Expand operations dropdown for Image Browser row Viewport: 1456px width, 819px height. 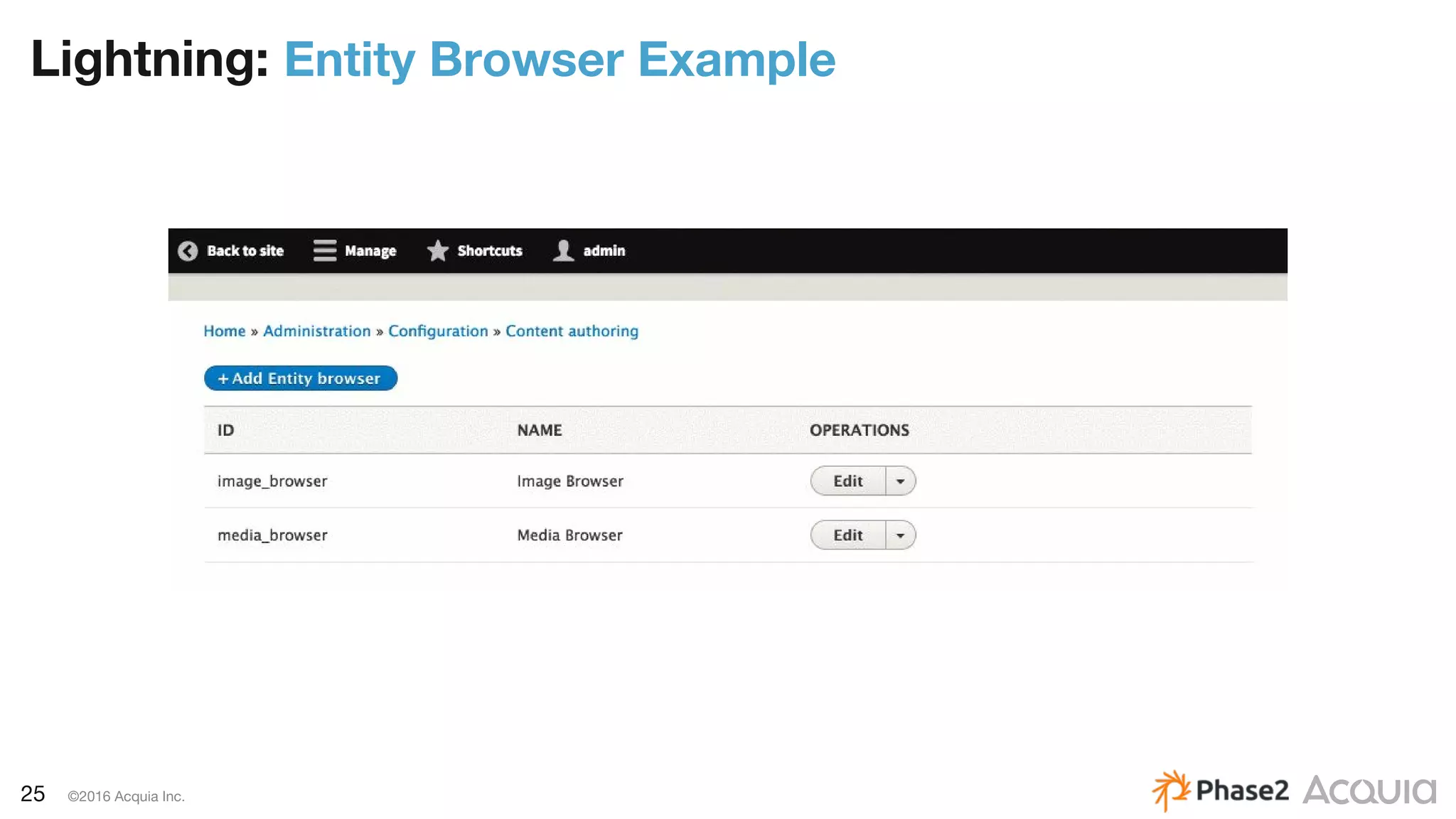pos(901,481)
